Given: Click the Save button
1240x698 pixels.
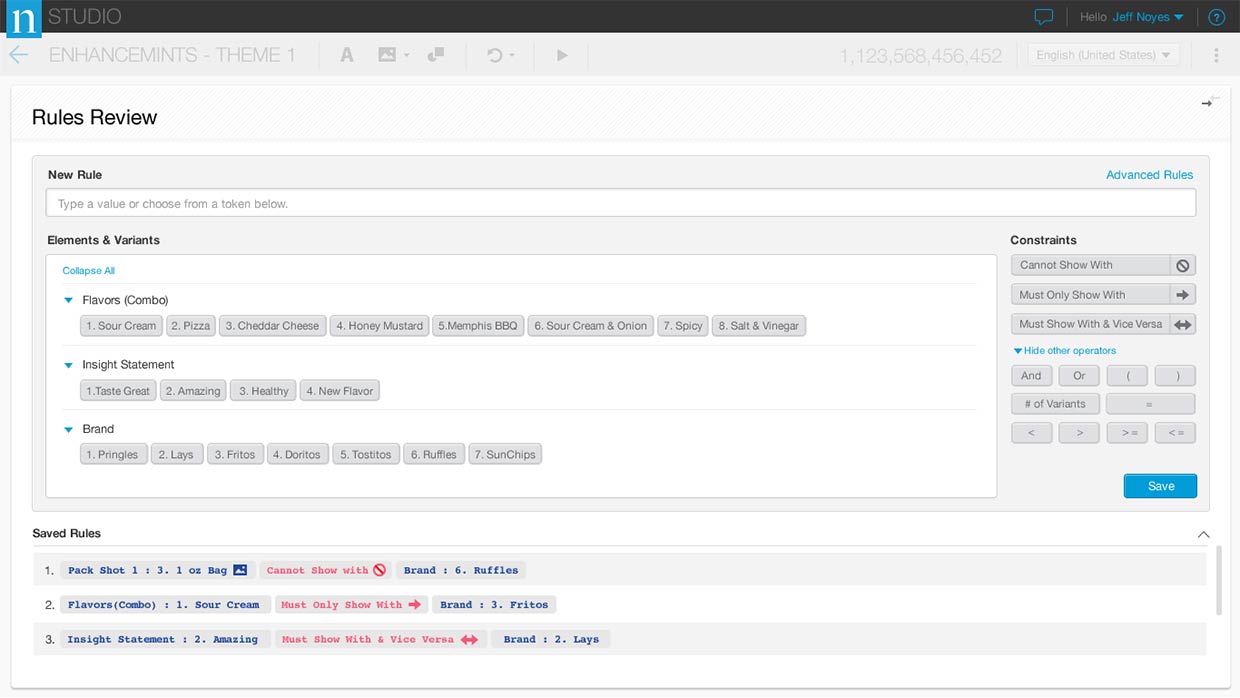Looking at the screenshot, I should point(1160,486).
